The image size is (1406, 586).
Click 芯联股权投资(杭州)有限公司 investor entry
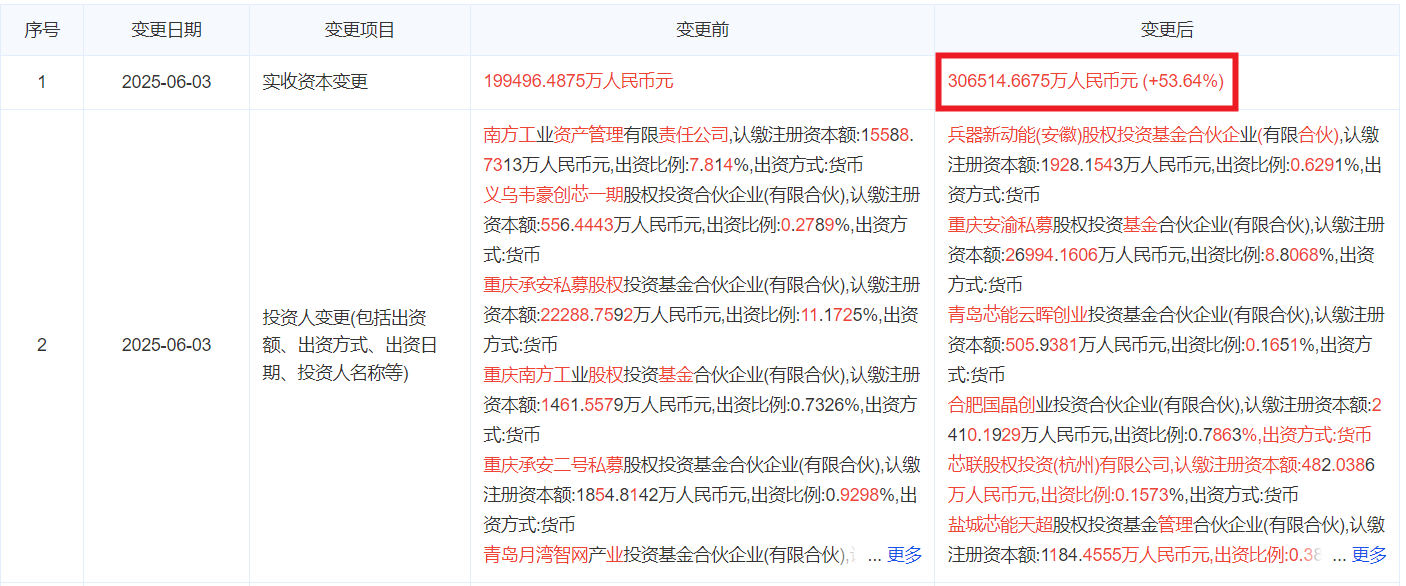1058,465
